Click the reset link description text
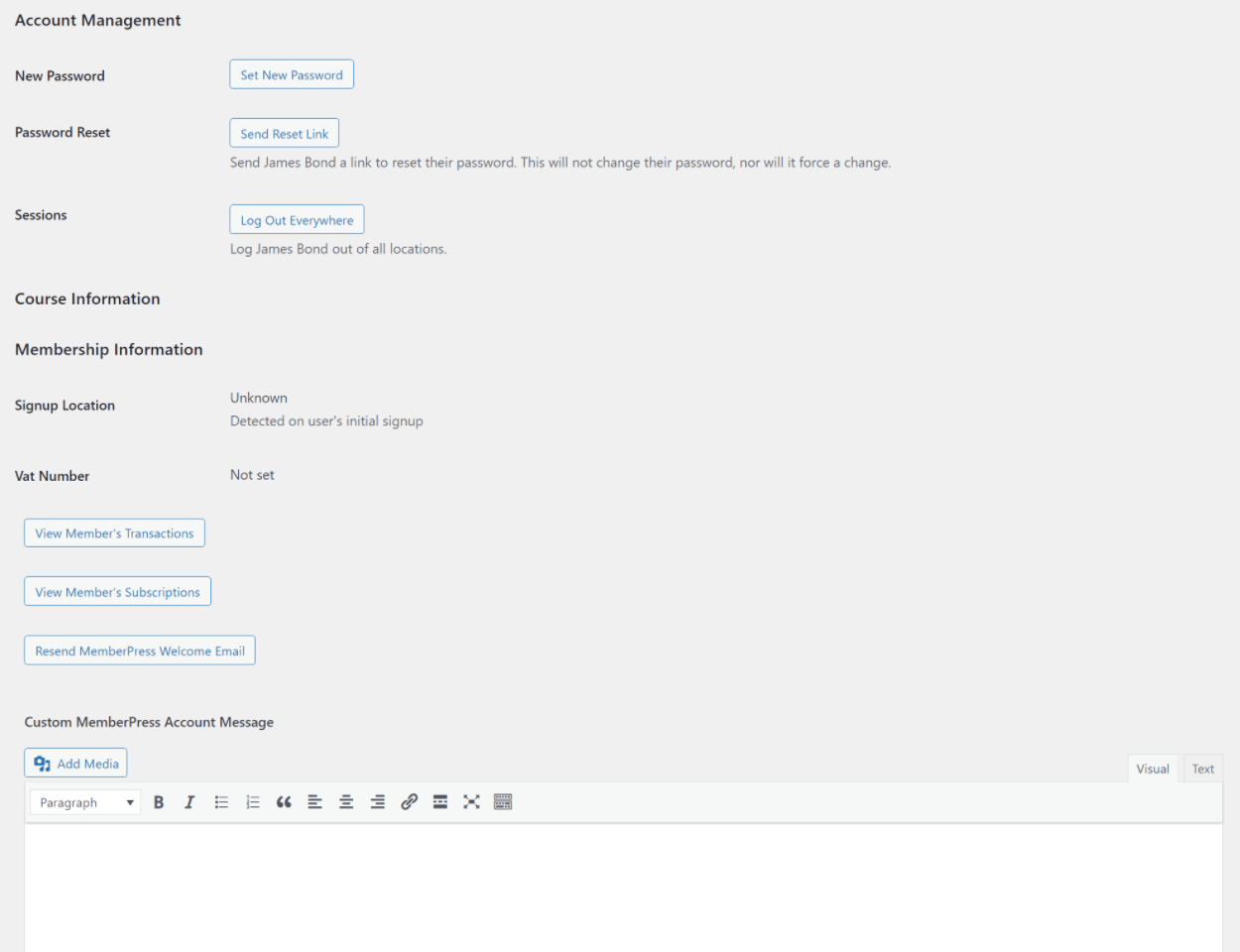The width and height of the screenshot is (1240, 952). (x=560, y=163)
